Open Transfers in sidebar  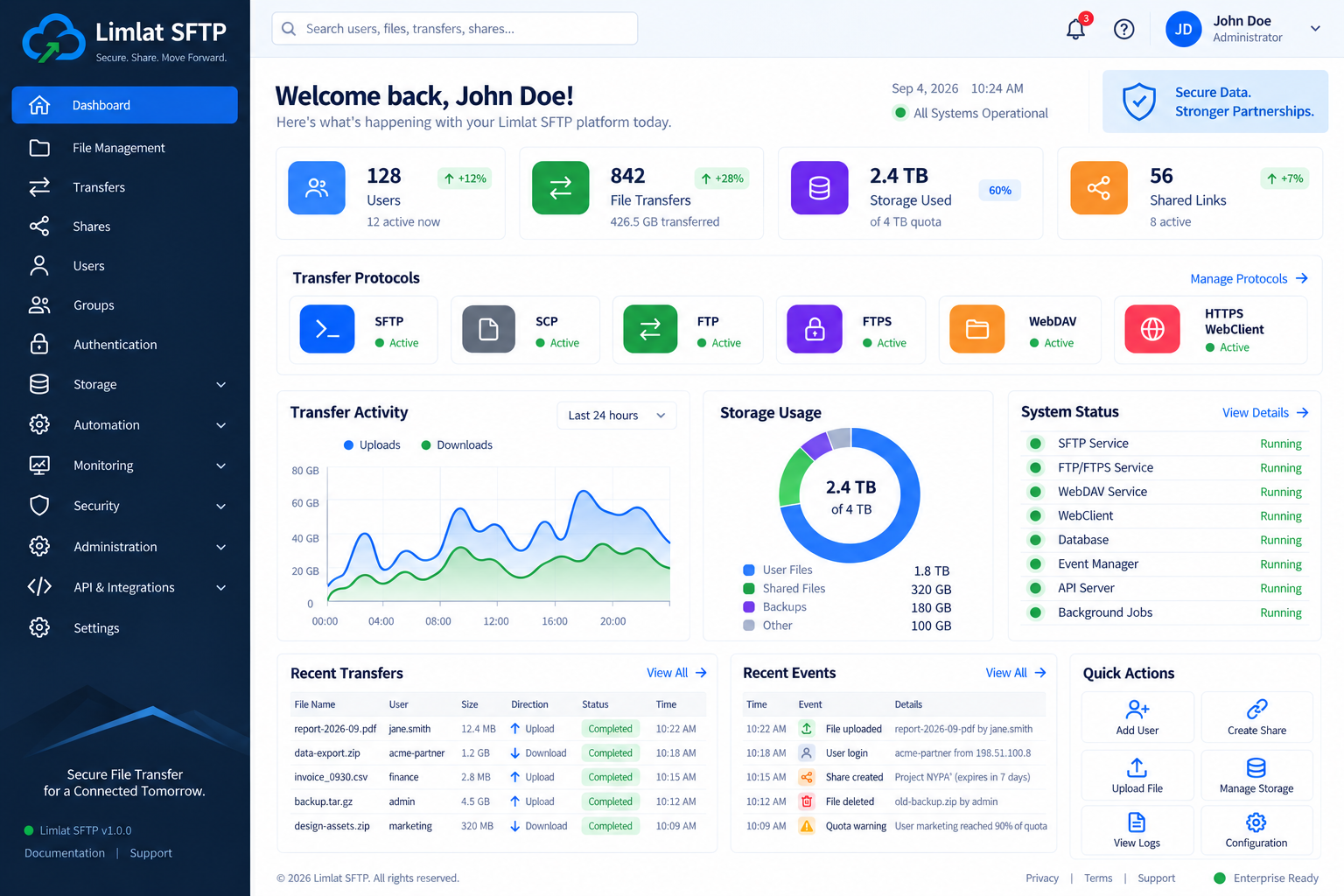[x=124, y=187]
